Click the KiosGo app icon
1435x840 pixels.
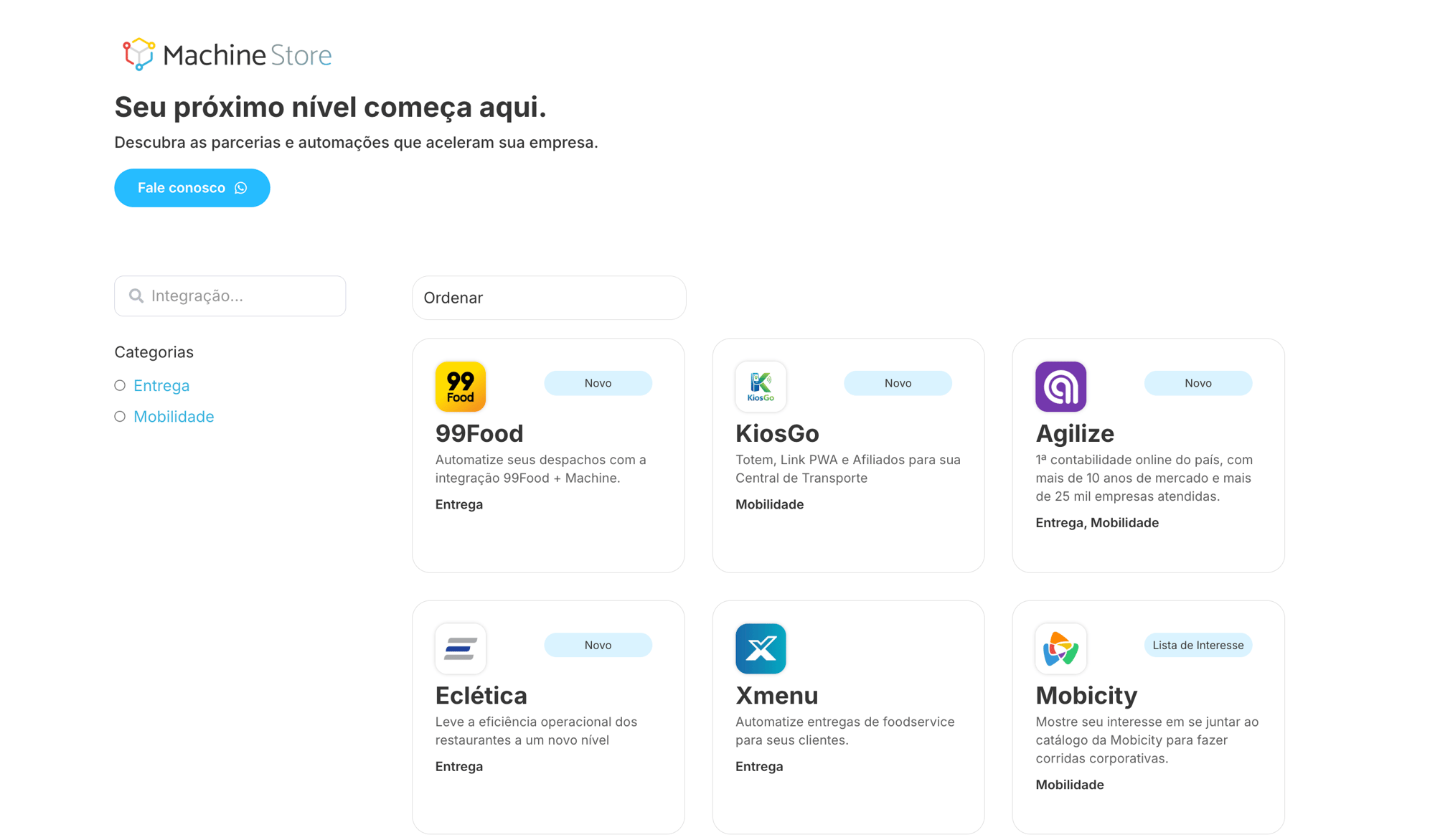760,387
